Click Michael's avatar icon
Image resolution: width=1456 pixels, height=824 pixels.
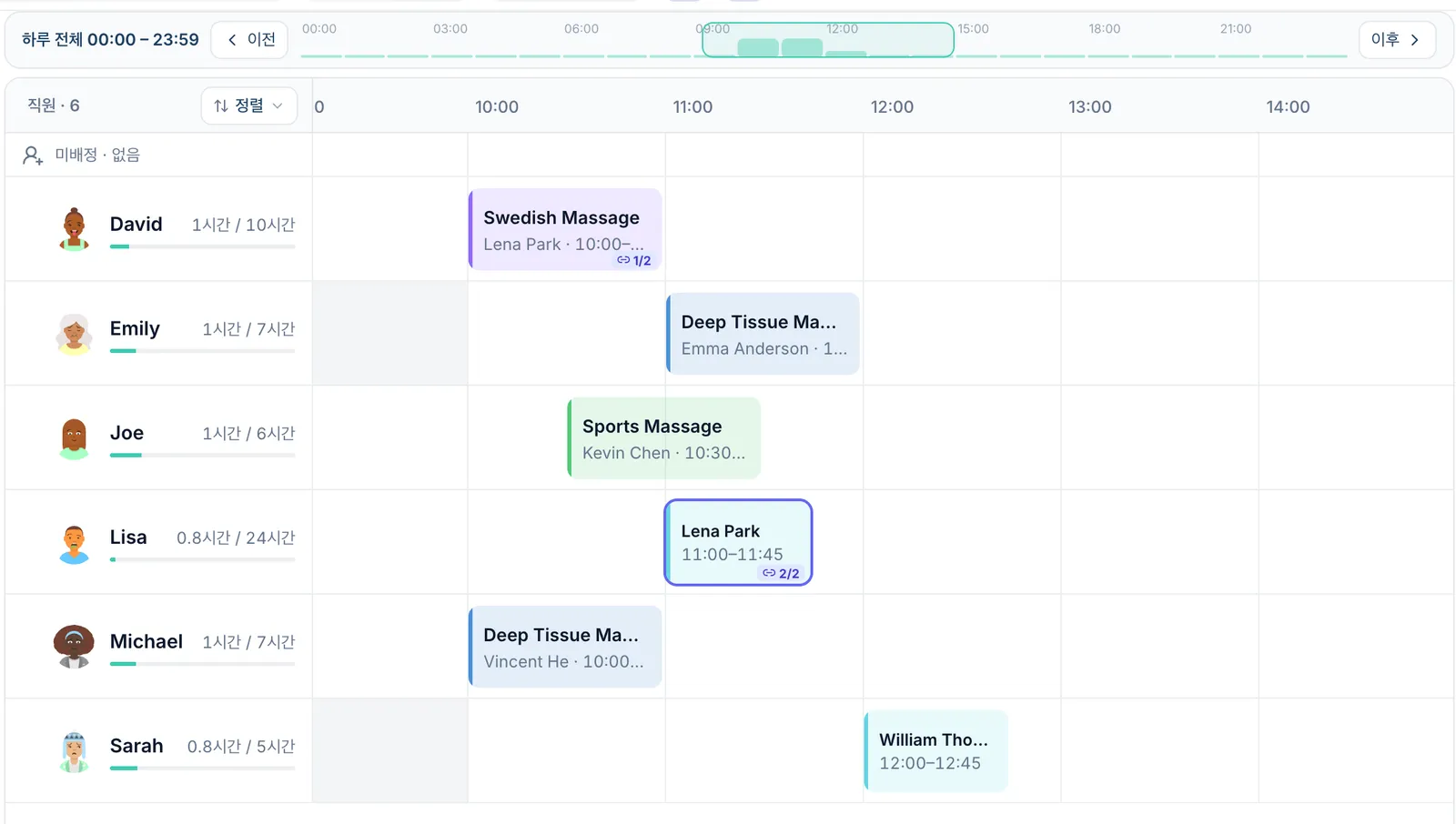[x=74, y=647]
